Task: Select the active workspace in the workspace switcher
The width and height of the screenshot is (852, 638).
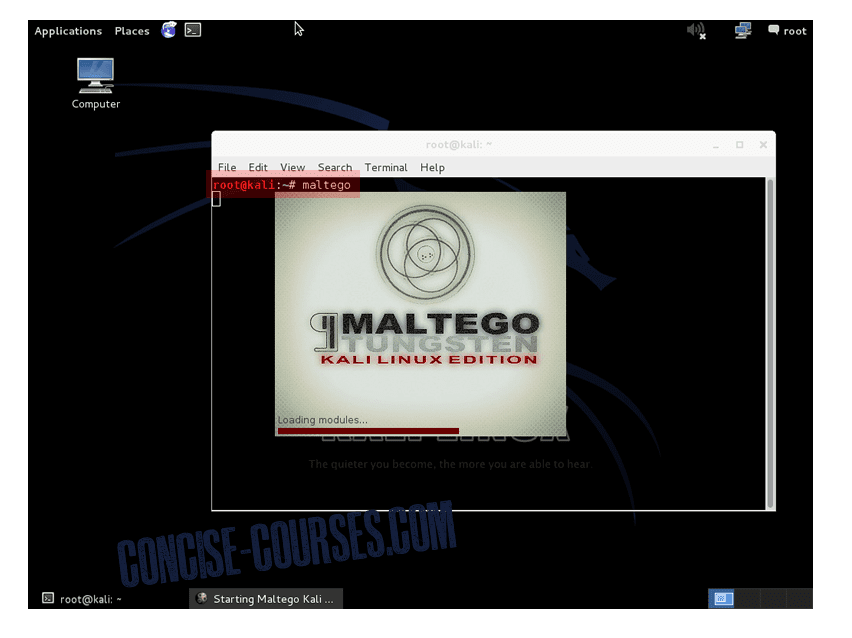Action: [722, 598]
